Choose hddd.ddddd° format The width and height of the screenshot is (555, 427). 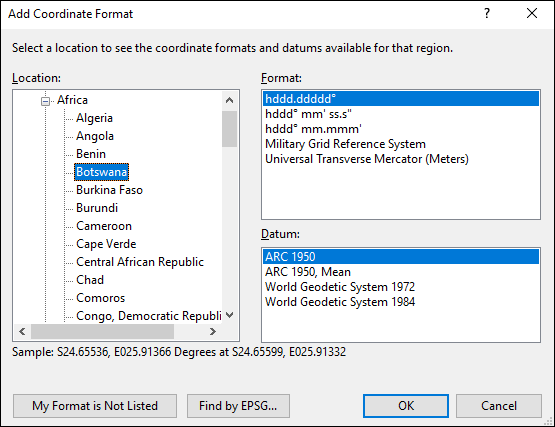point(401,99)
